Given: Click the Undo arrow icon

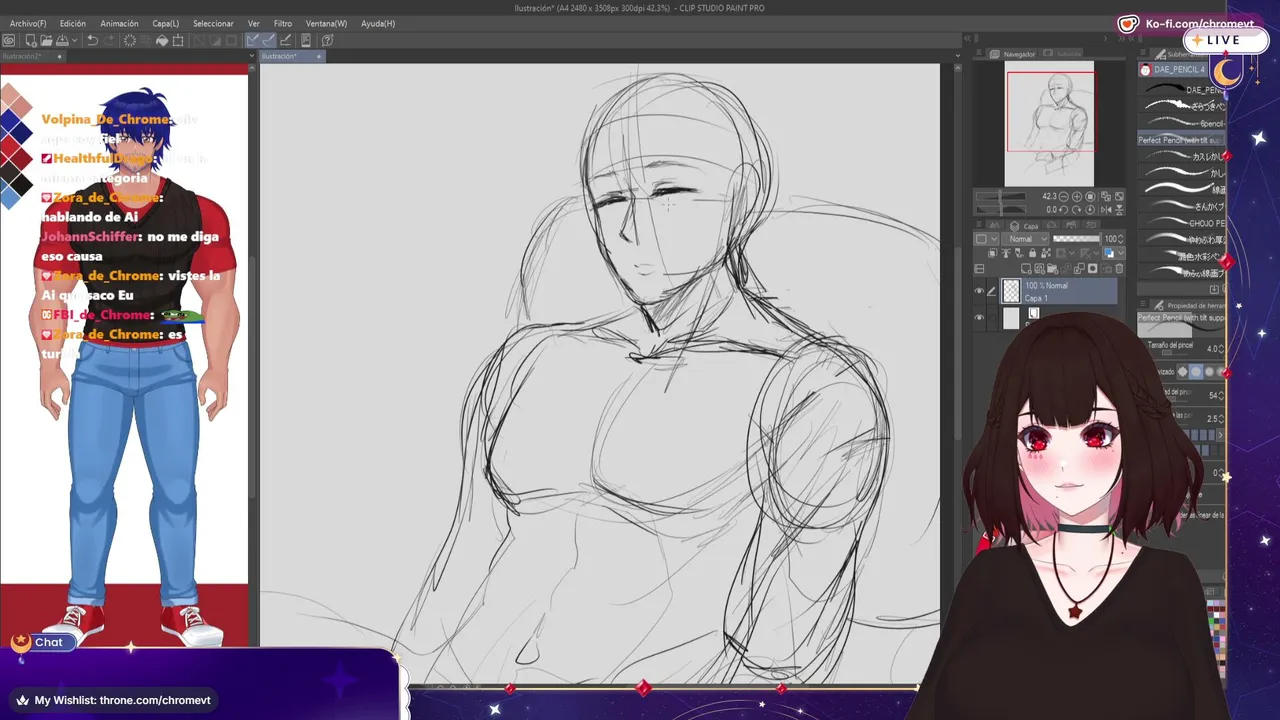Looking at the screenshot, I should 93,41.
